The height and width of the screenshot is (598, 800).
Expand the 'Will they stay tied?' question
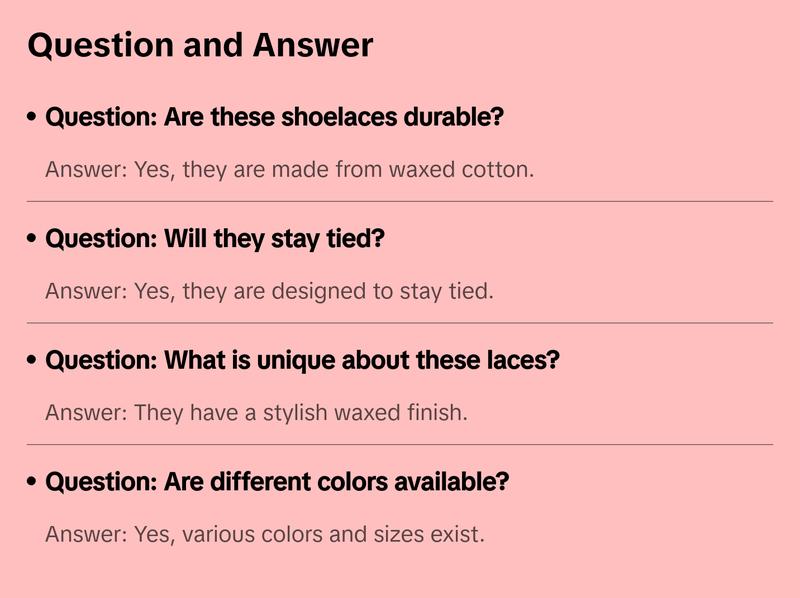tap(215, 239)
